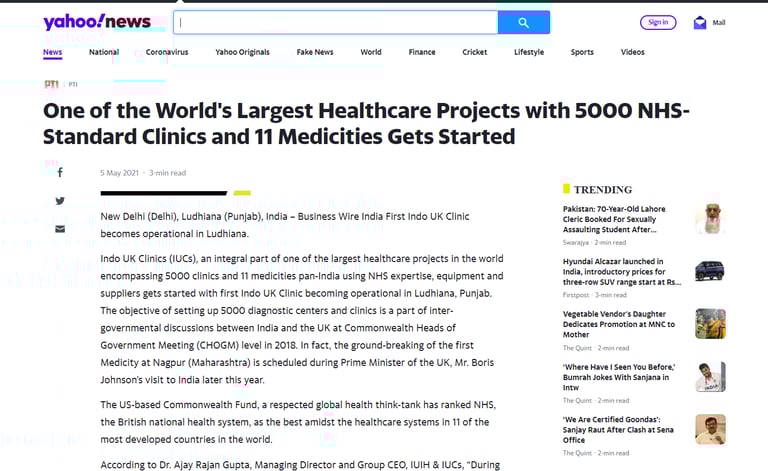Viewport: 768px width, 471px height.
Task: Click the Swarajya source label
Action: tap(576, 242)
